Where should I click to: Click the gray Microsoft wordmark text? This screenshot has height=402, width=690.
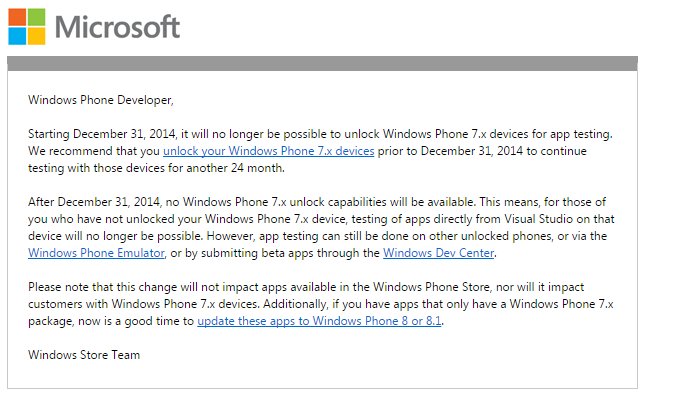[117, 27]
